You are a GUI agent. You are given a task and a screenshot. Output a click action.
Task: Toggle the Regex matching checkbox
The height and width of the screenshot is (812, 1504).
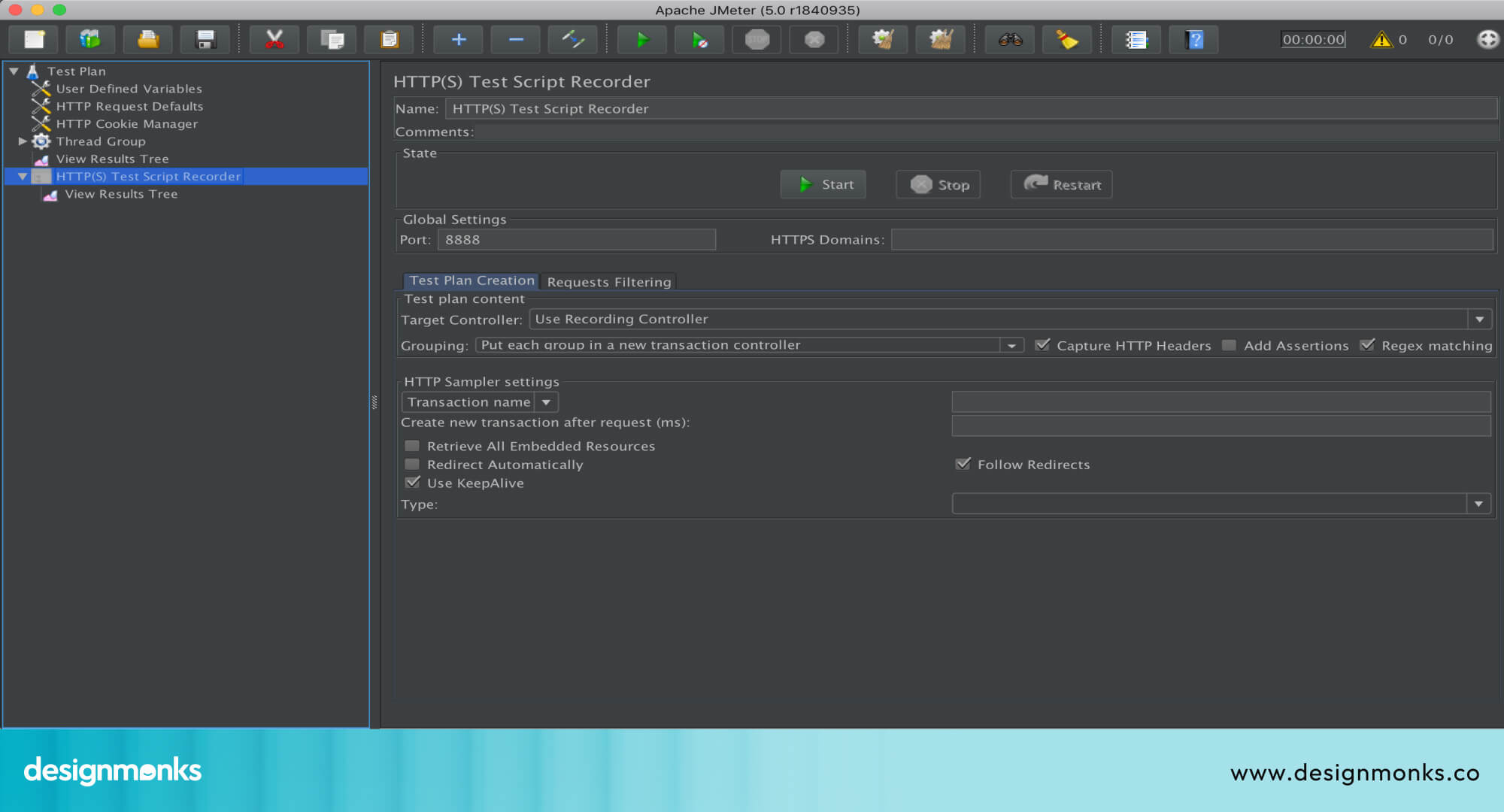(x=1367, y=345)
